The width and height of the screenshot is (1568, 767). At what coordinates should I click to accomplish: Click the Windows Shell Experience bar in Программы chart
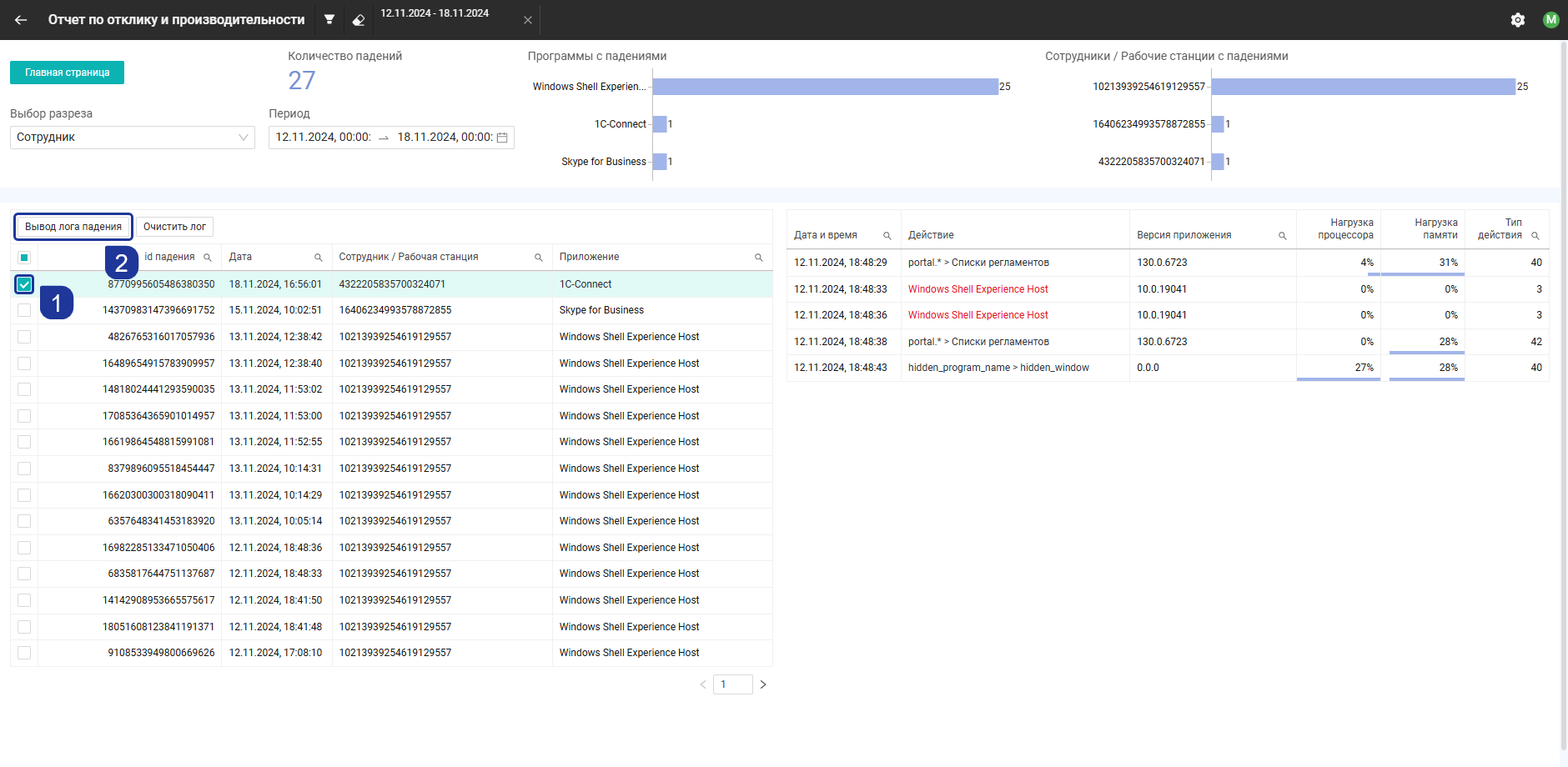tap(826, 87)
